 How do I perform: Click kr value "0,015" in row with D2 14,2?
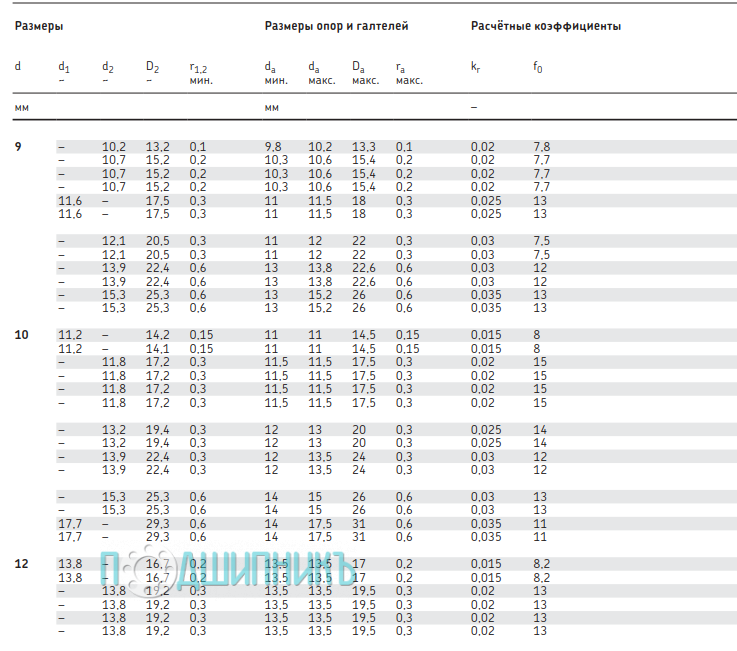[x=486, y=335]
